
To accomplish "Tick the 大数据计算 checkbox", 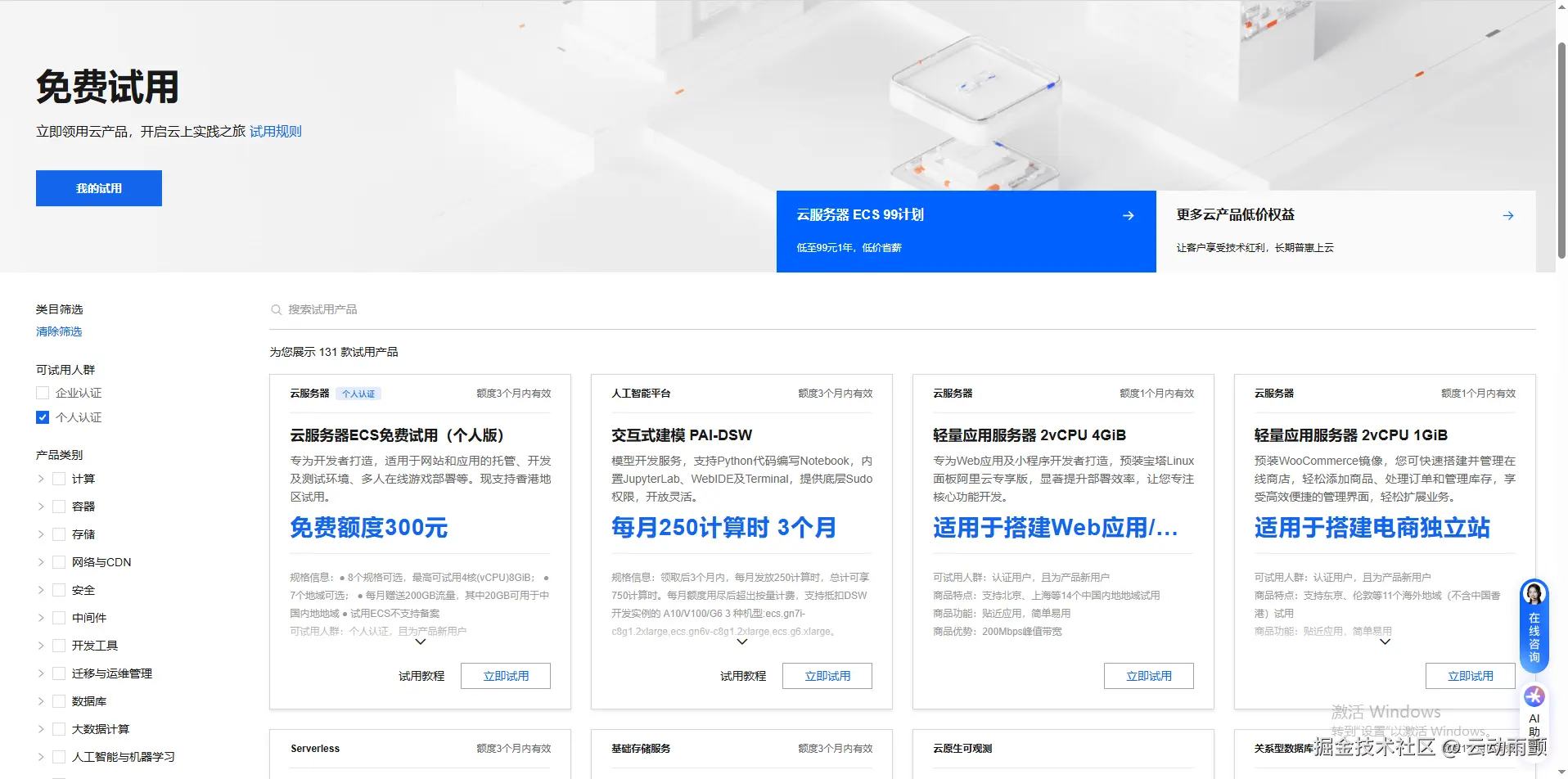I will click(59, 729).
